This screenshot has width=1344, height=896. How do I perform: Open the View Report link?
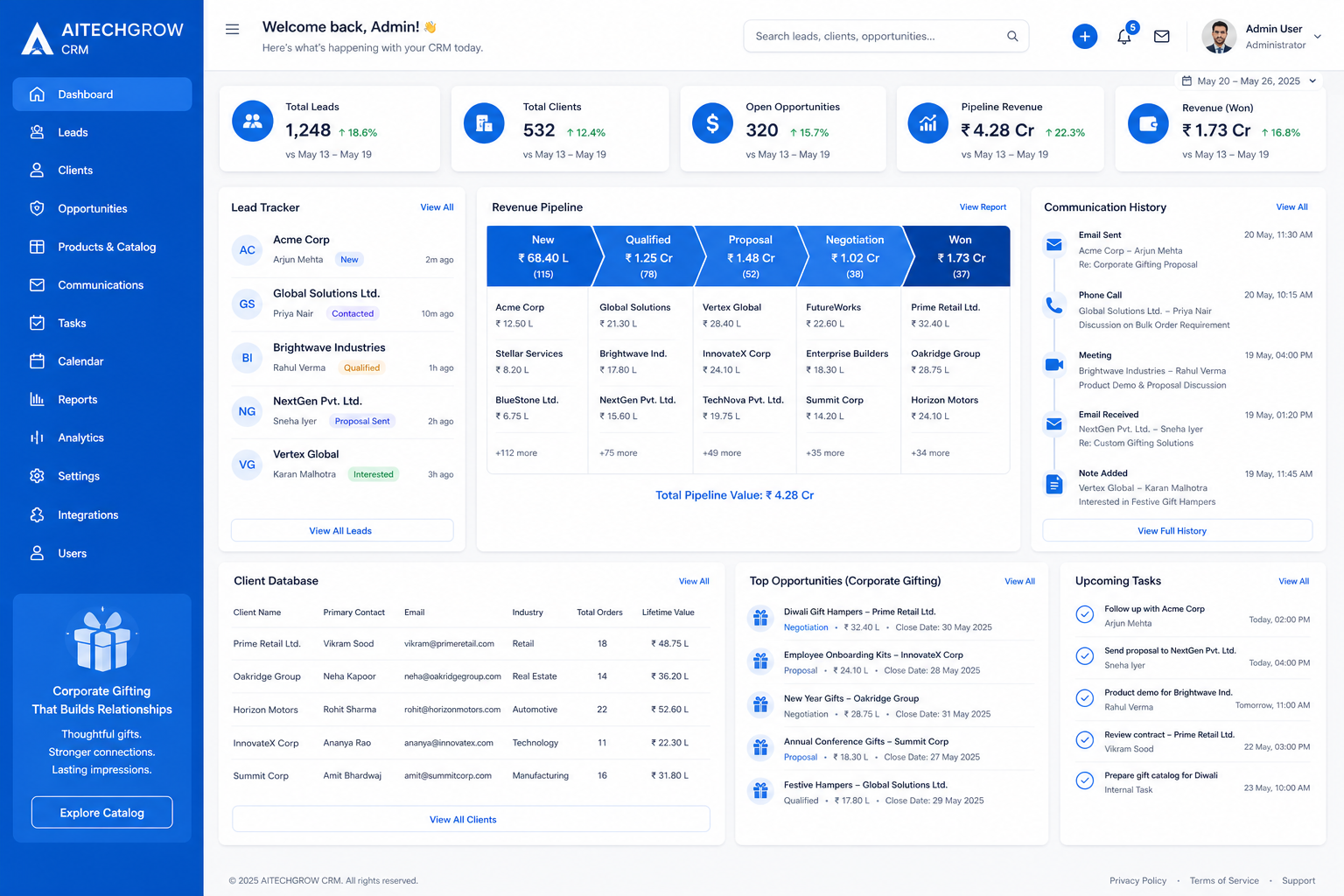point(983,207)
